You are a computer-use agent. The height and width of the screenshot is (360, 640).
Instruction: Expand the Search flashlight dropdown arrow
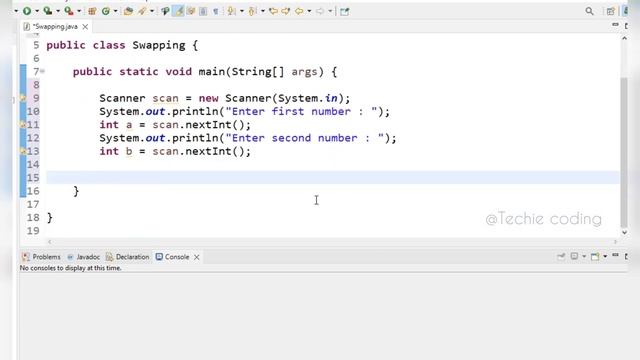[152, 11]
